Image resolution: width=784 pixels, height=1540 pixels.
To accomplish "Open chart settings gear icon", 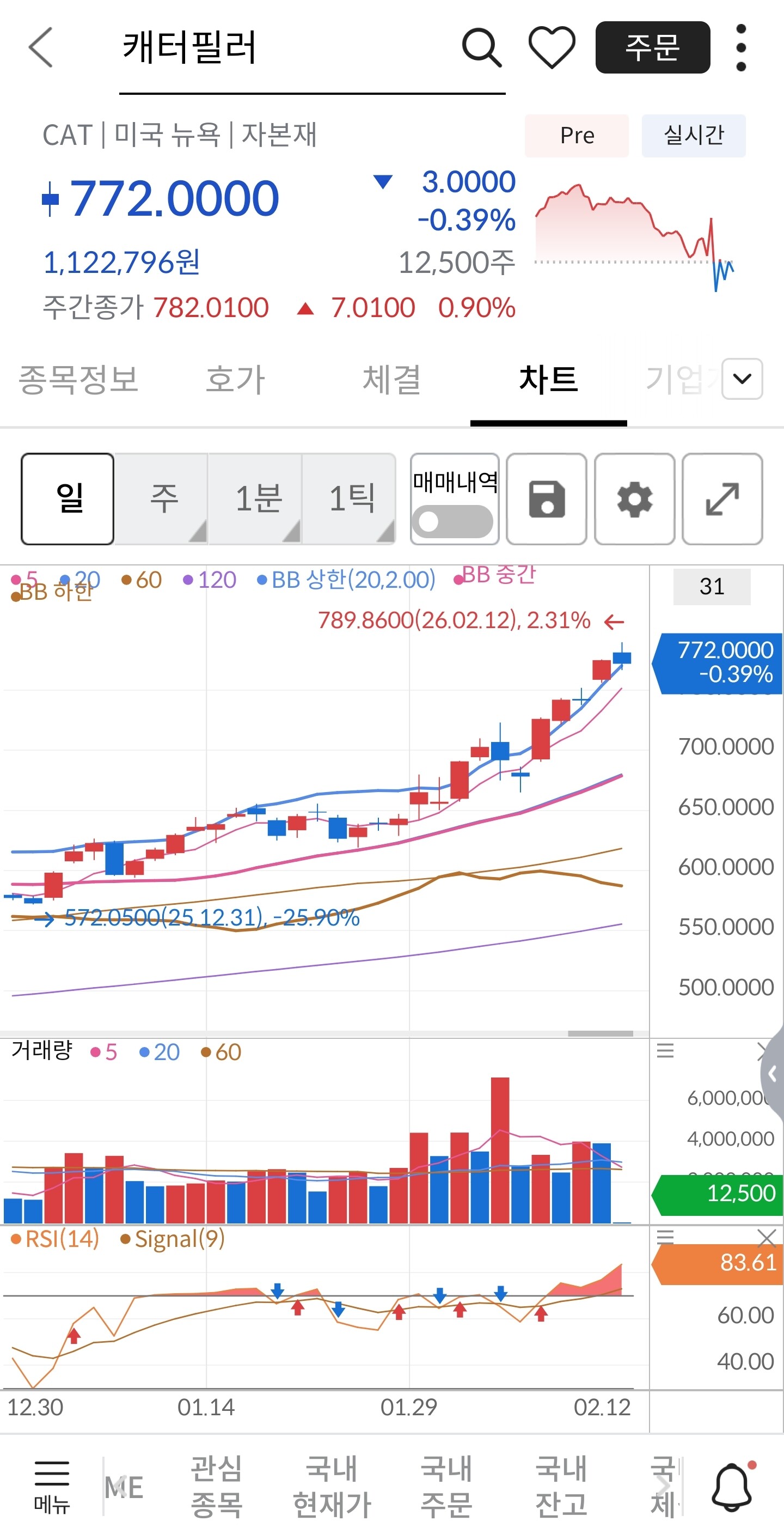I will [635, 498].
